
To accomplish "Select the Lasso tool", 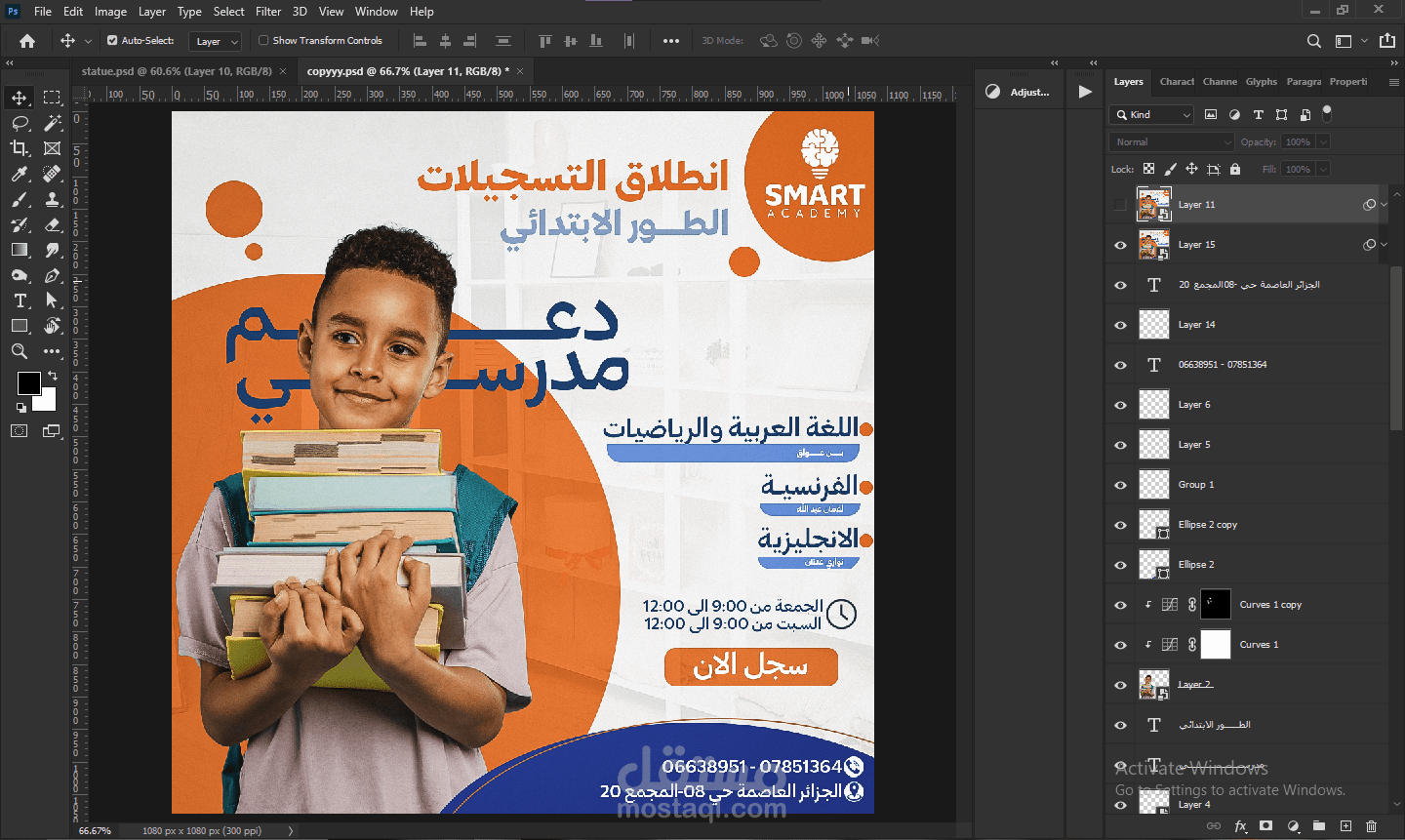I will coord(20,123).
